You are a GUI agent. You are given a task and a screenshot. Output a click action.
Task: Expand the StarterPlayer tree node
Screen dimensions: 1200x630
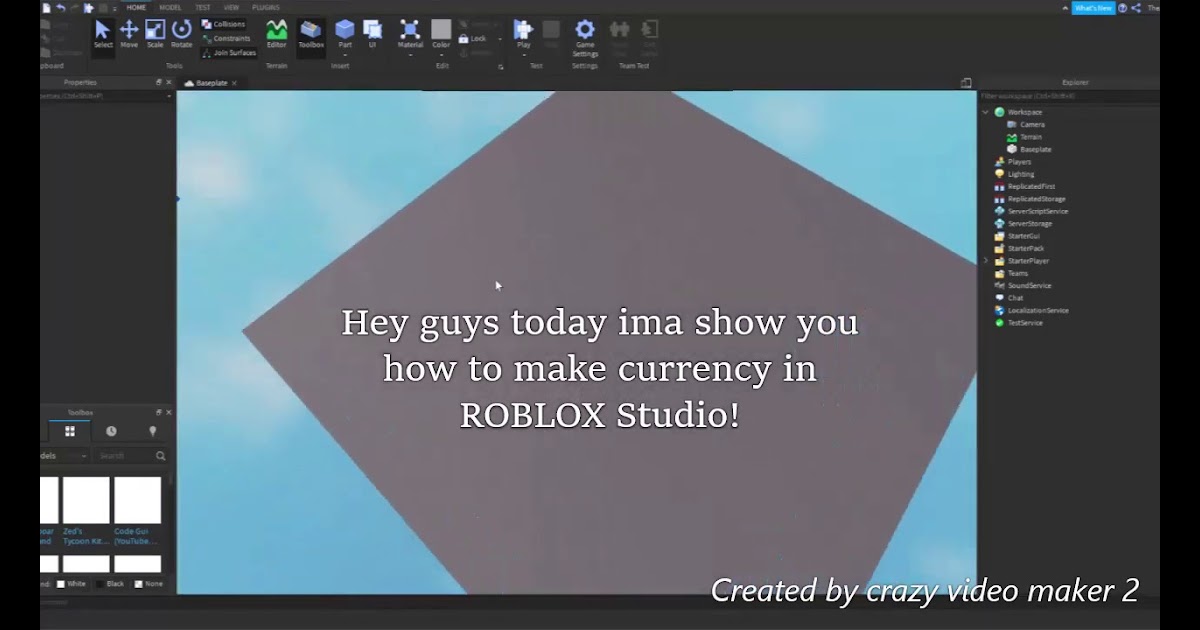tap(985, 261)
